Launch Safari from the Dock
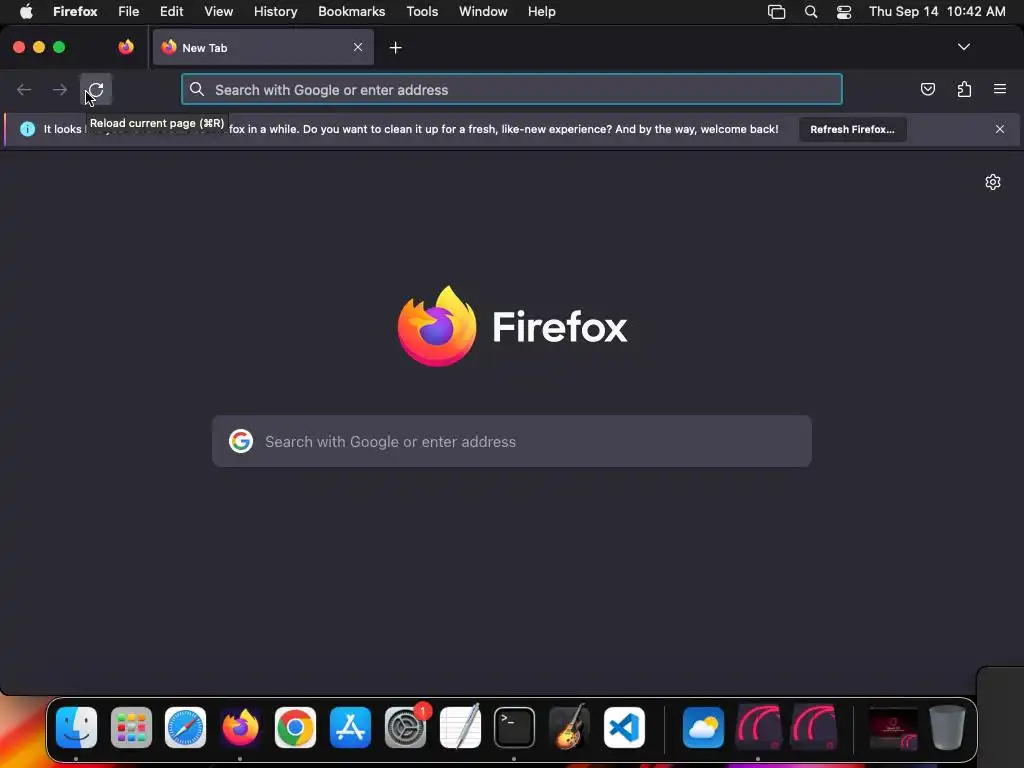Image resolution: width=1024 pixels, height=768 pixels. click(185, 727)
